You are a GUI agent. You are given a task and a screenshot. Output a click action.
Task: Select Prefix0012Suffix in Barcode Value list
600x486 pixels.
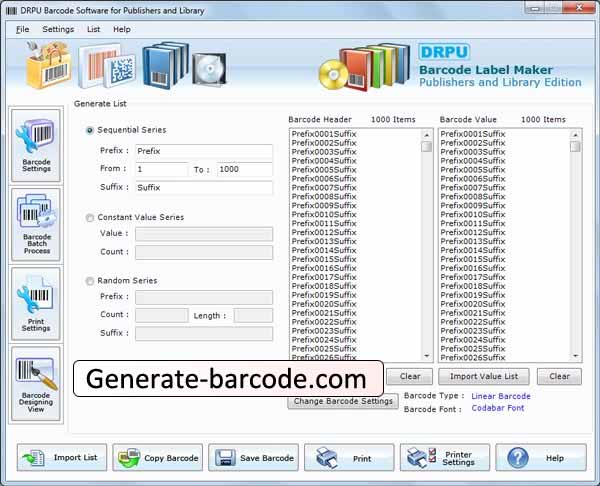pos(473,233)
